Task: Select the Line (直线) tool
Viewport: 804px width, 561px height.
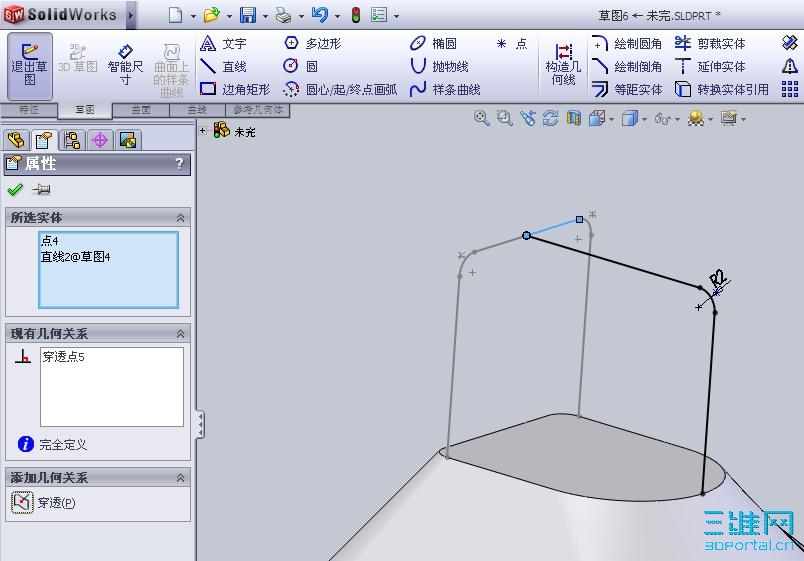Action: (x=223, y=66)
